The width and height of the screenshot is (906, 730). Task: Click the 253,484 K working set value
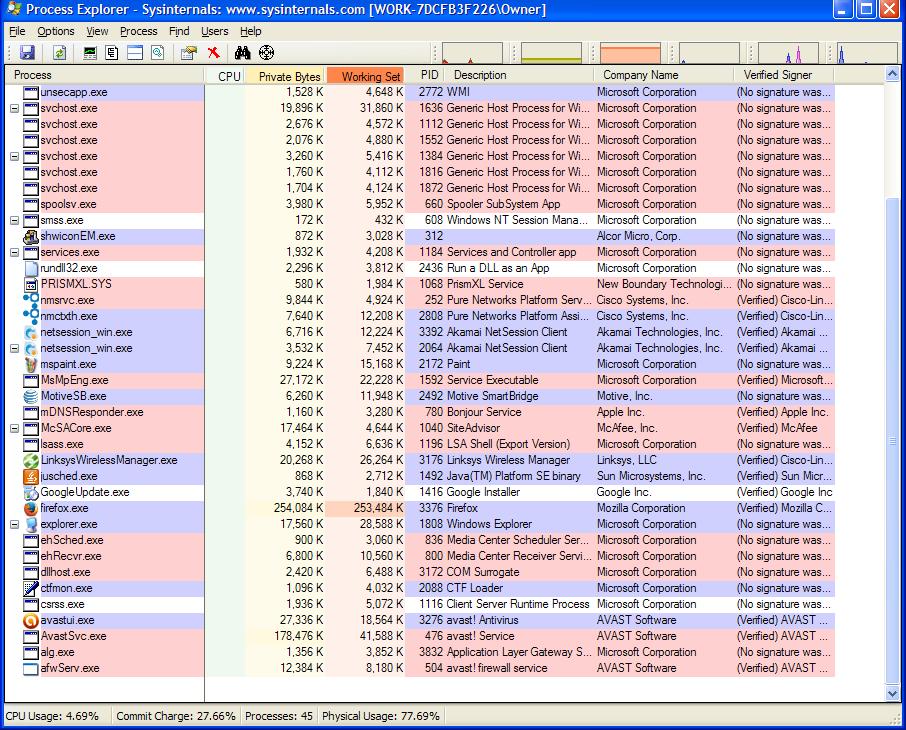378,509
